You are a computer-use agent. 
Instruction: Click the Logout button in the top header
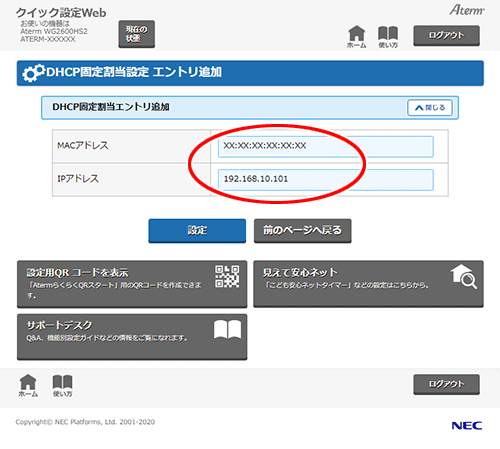click(x=446, y=35)
